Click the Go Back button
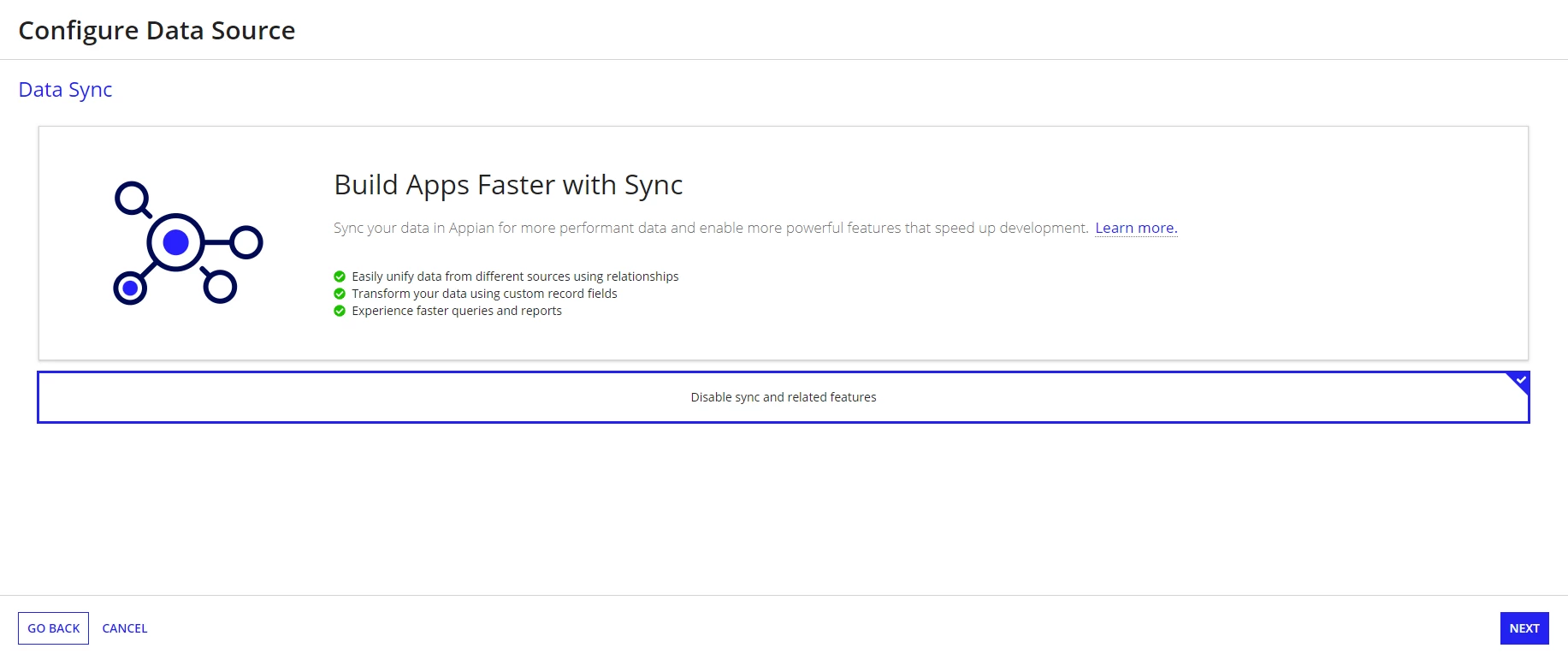Image resolution: width=1568 pixels, height=660 pixels. (53, 628)
